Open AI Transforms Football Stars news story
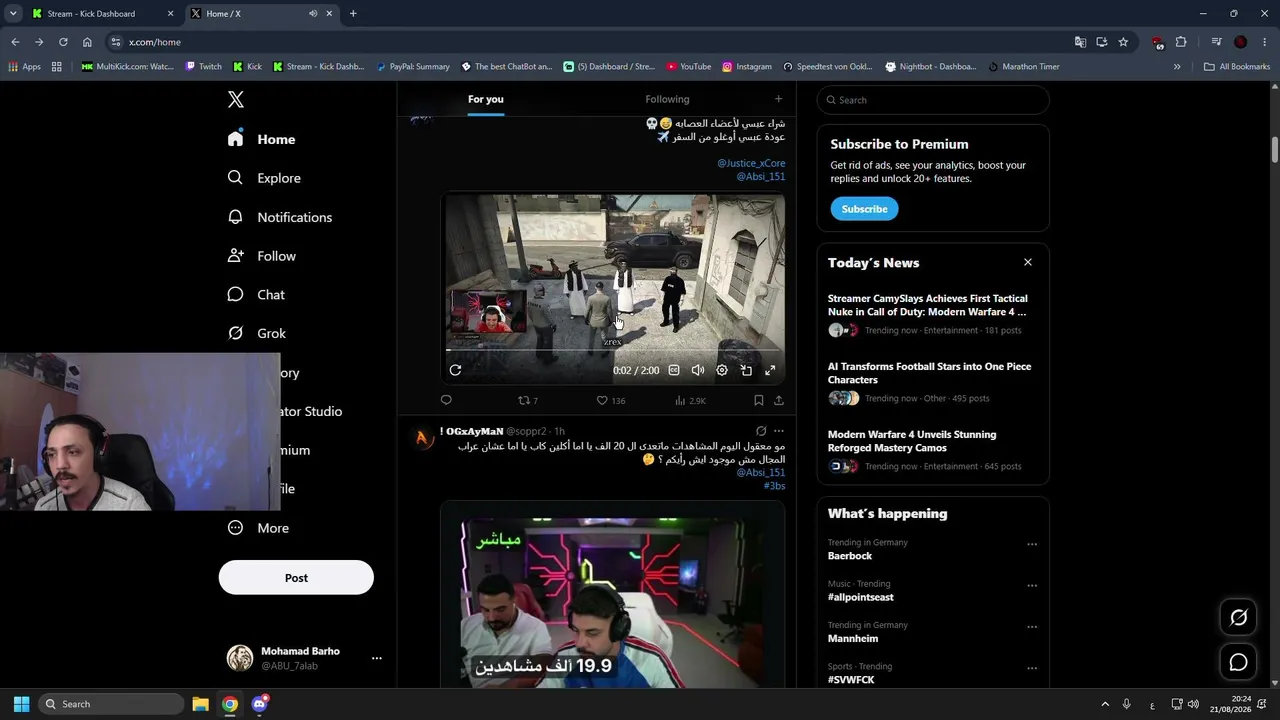Screen dimensions: 1280x720 (932, 382)
